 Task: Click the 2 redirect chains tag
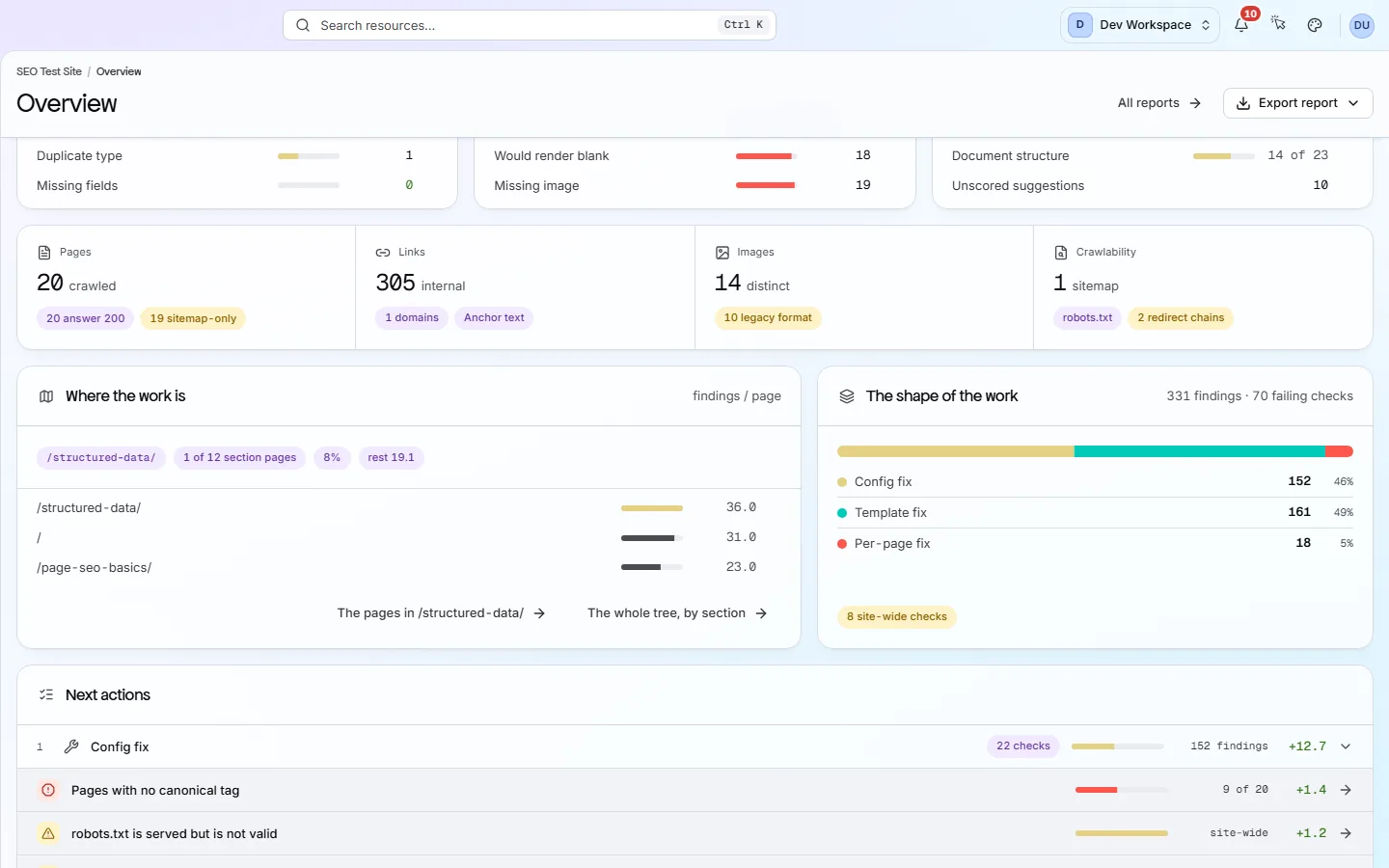click(1181, 318)
